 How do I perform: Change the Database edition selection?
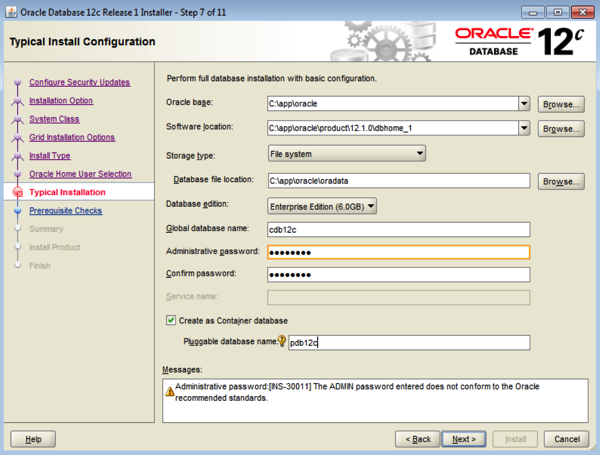[322, 206]
